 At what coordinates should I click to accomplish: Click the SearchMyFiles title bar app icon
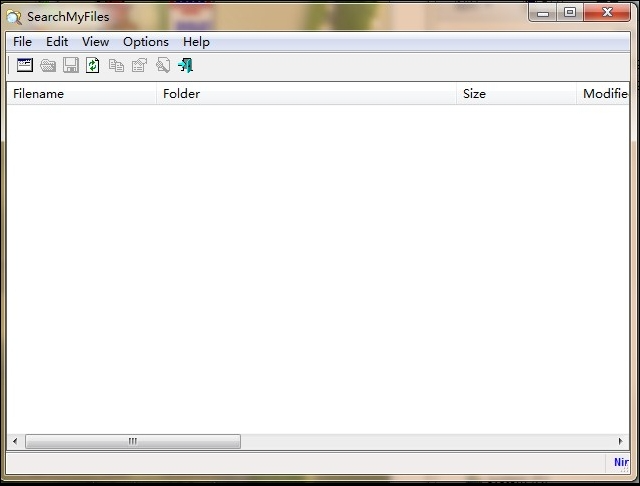pos(14,17)
